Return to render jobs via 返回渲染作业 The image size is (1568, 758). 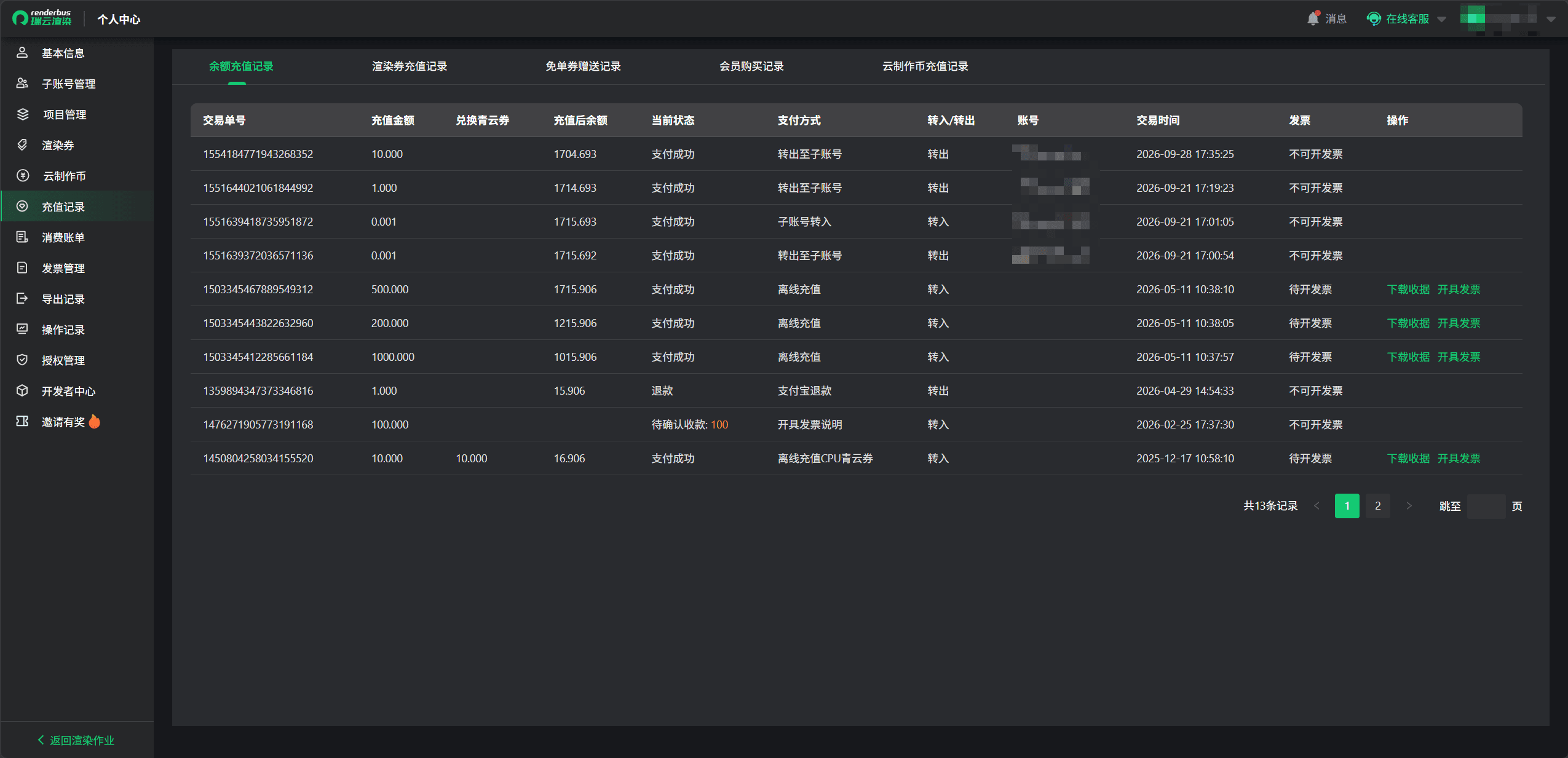(76, 740)
